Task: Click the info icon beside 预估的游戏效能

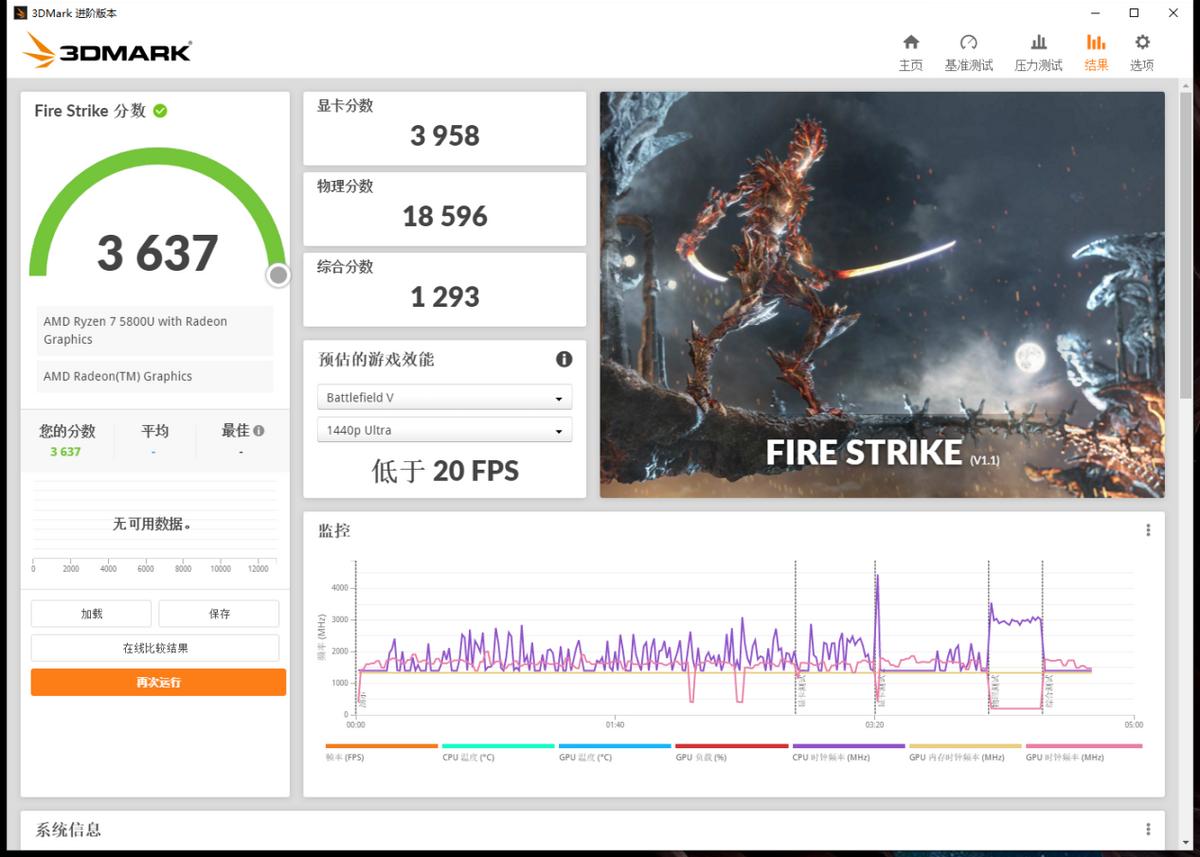Action: [x=563, y=360]
